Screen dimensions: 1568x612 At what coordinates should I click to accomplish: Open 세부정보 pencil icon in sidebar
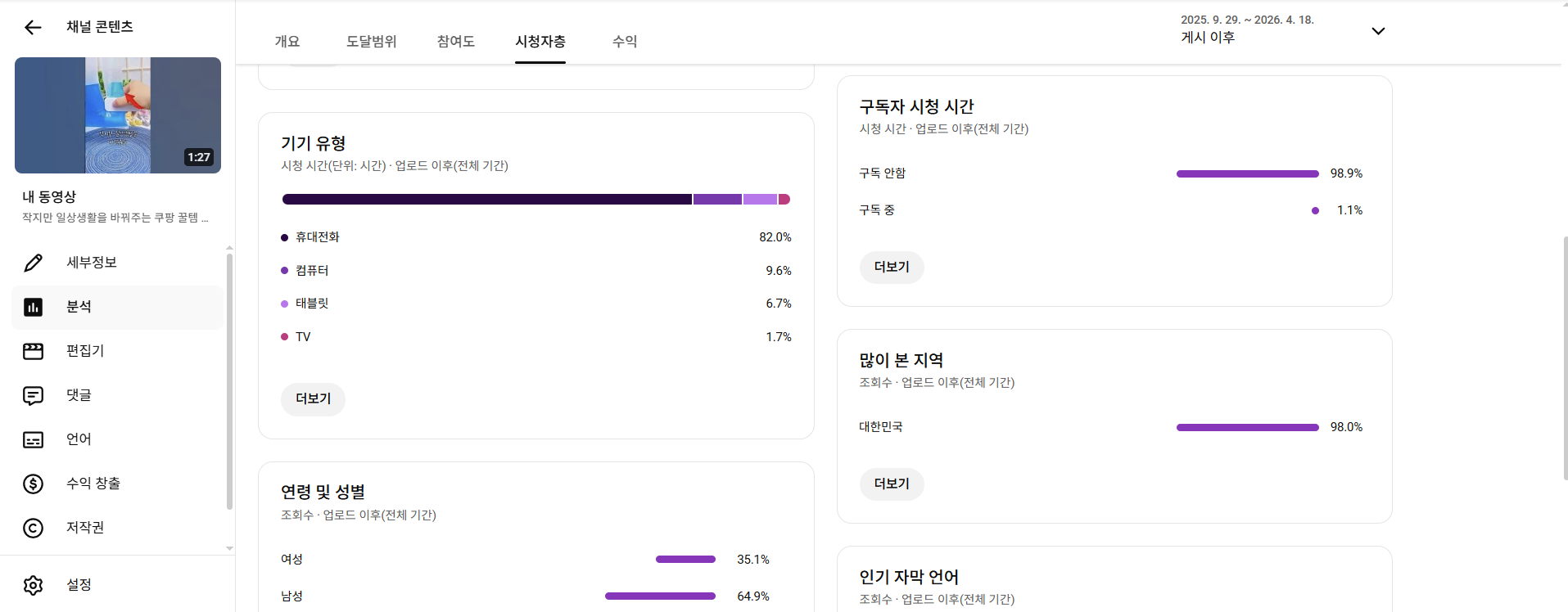tap(33, 263)
